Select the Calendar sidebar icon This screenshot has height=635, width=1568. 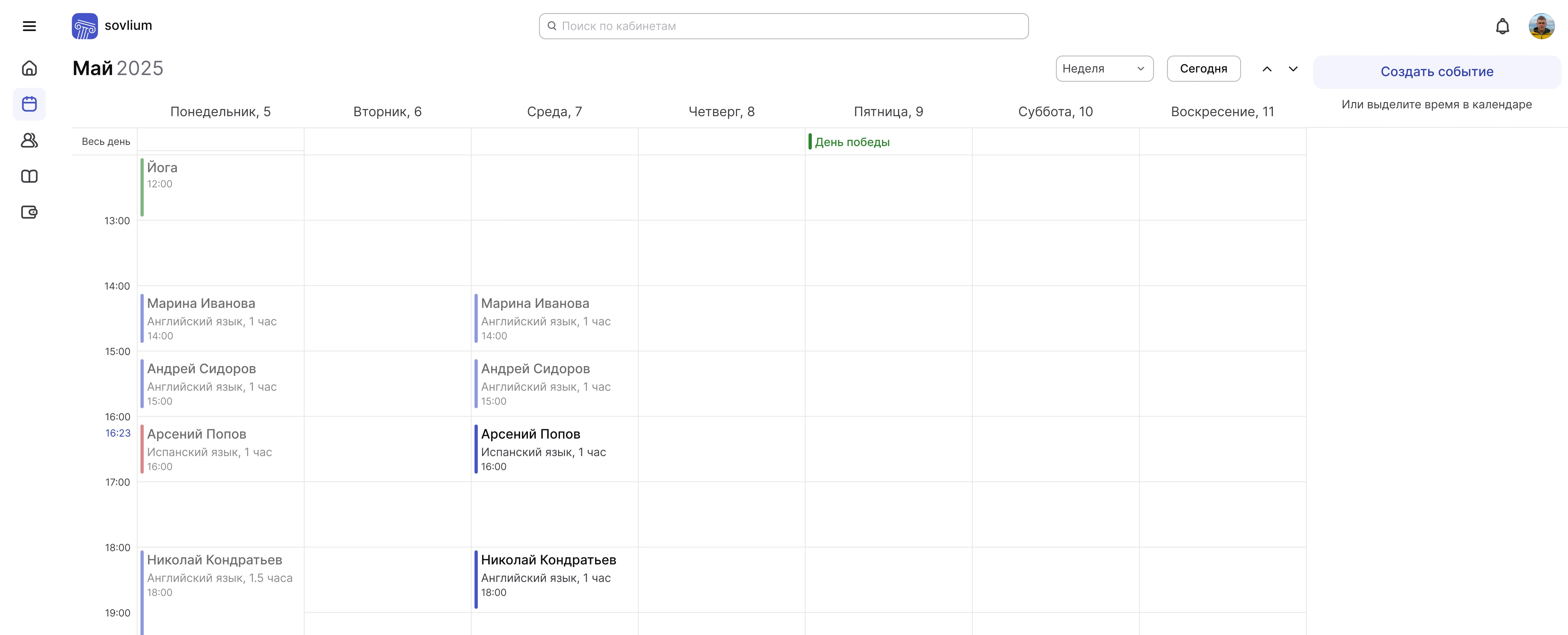[29, 104]
